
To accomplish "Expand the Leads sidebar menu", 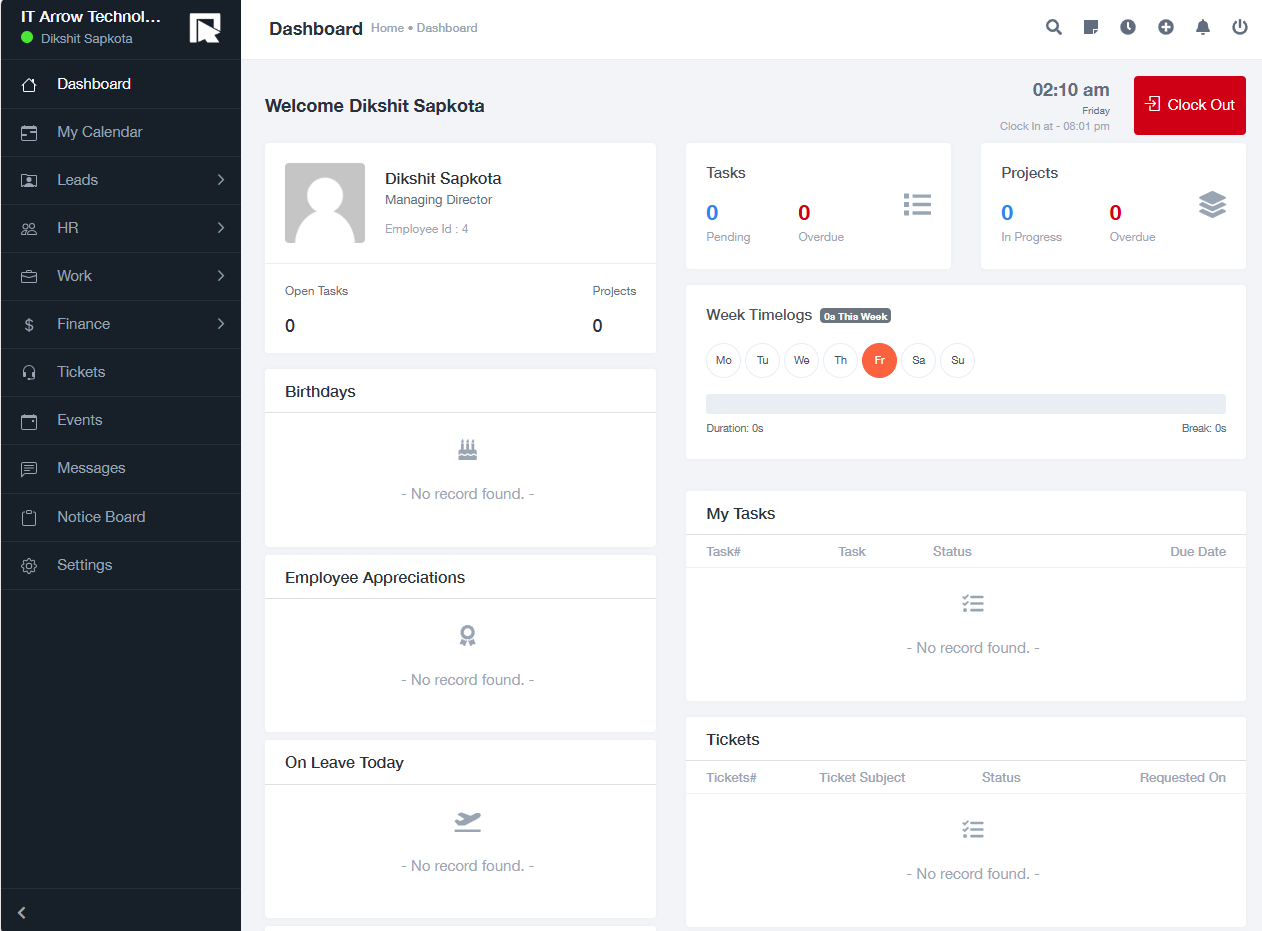I will (120, 180).
